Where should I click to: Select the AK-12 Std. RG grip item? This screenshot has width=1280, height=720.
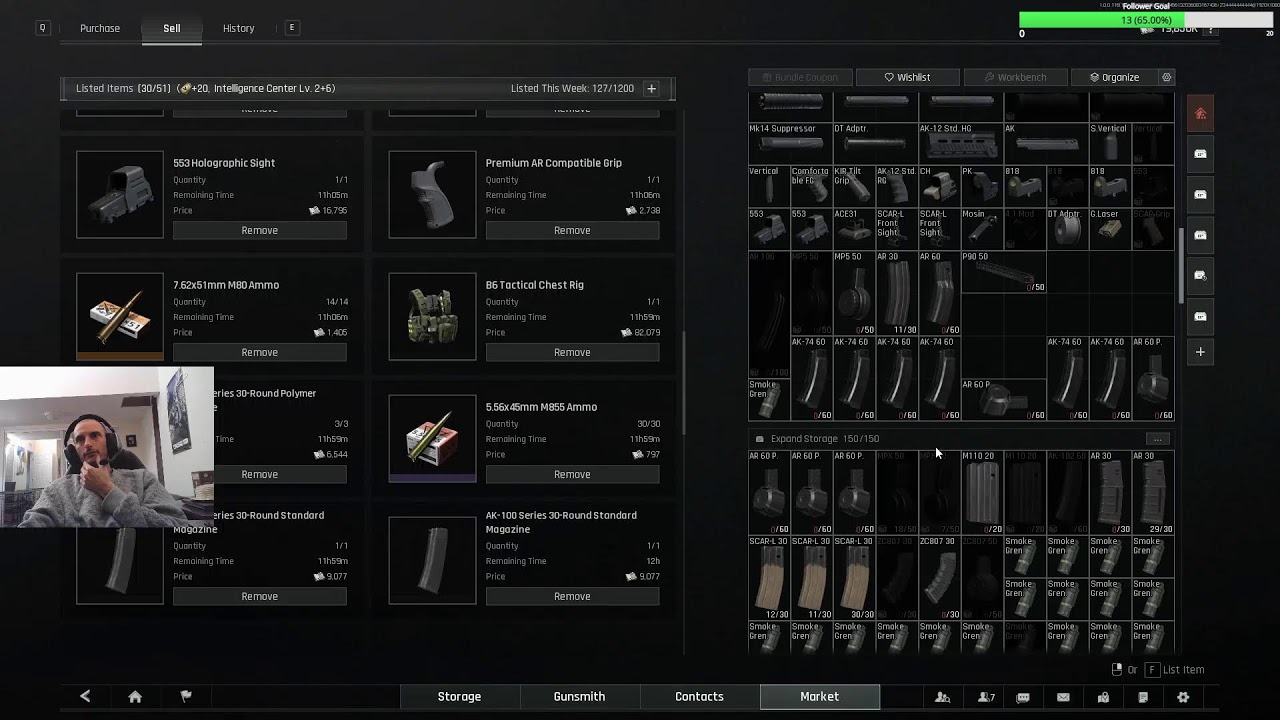[x=896, y=186]
